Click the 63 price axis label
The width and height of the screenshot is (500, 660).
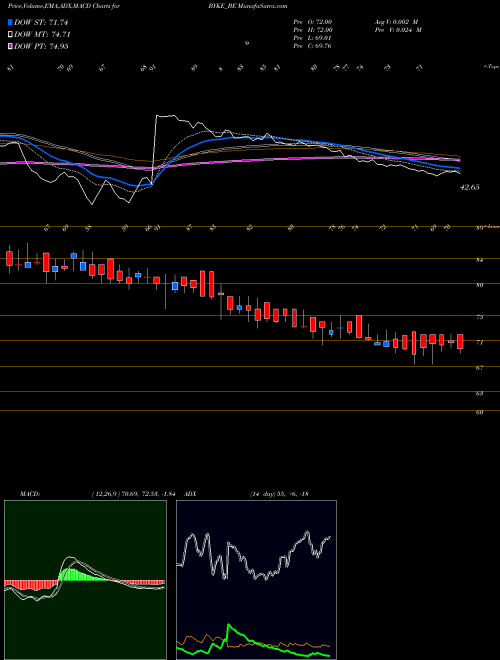[479, 394]
